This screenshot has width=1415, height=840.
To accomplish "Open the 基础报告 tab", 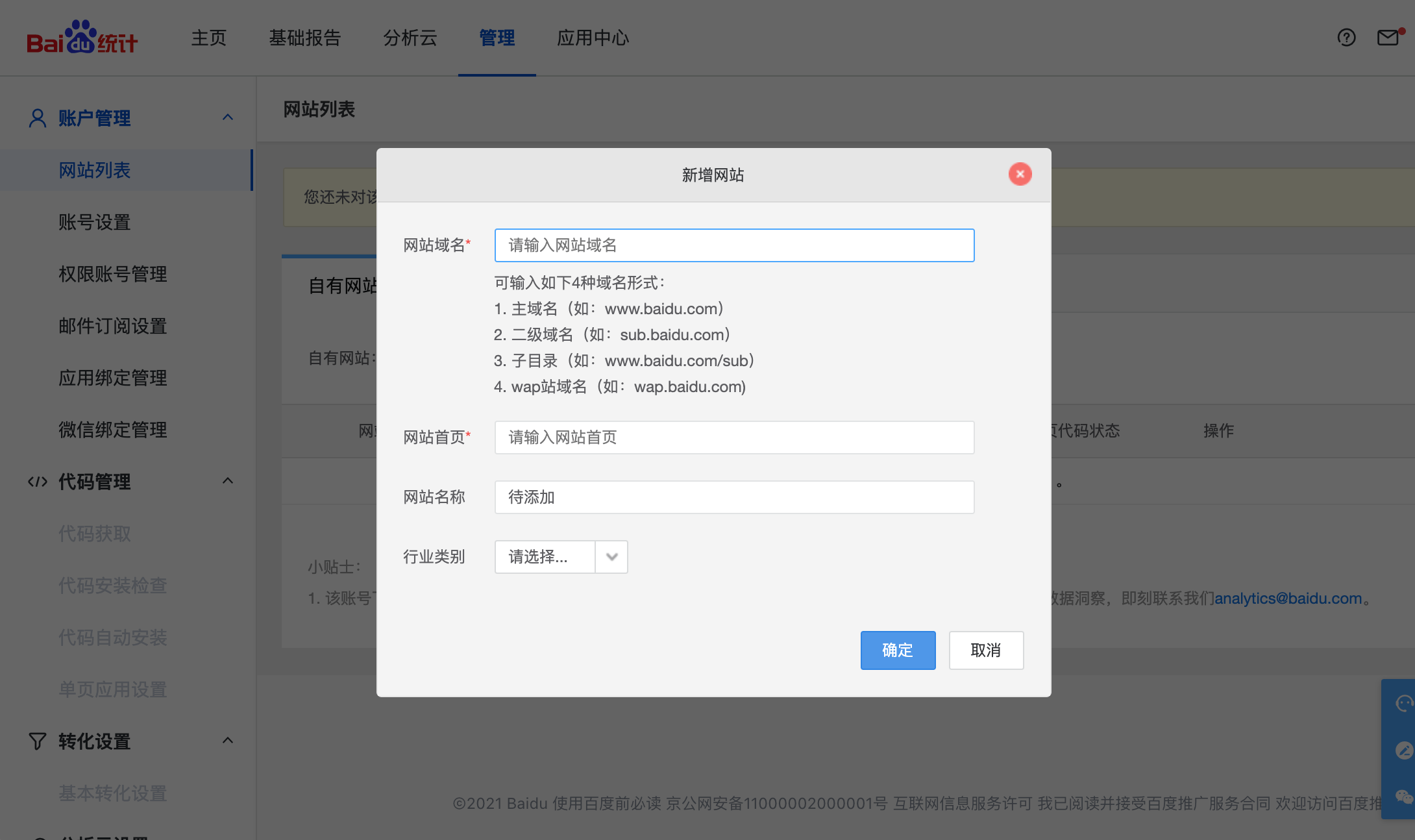I will 305,38.
